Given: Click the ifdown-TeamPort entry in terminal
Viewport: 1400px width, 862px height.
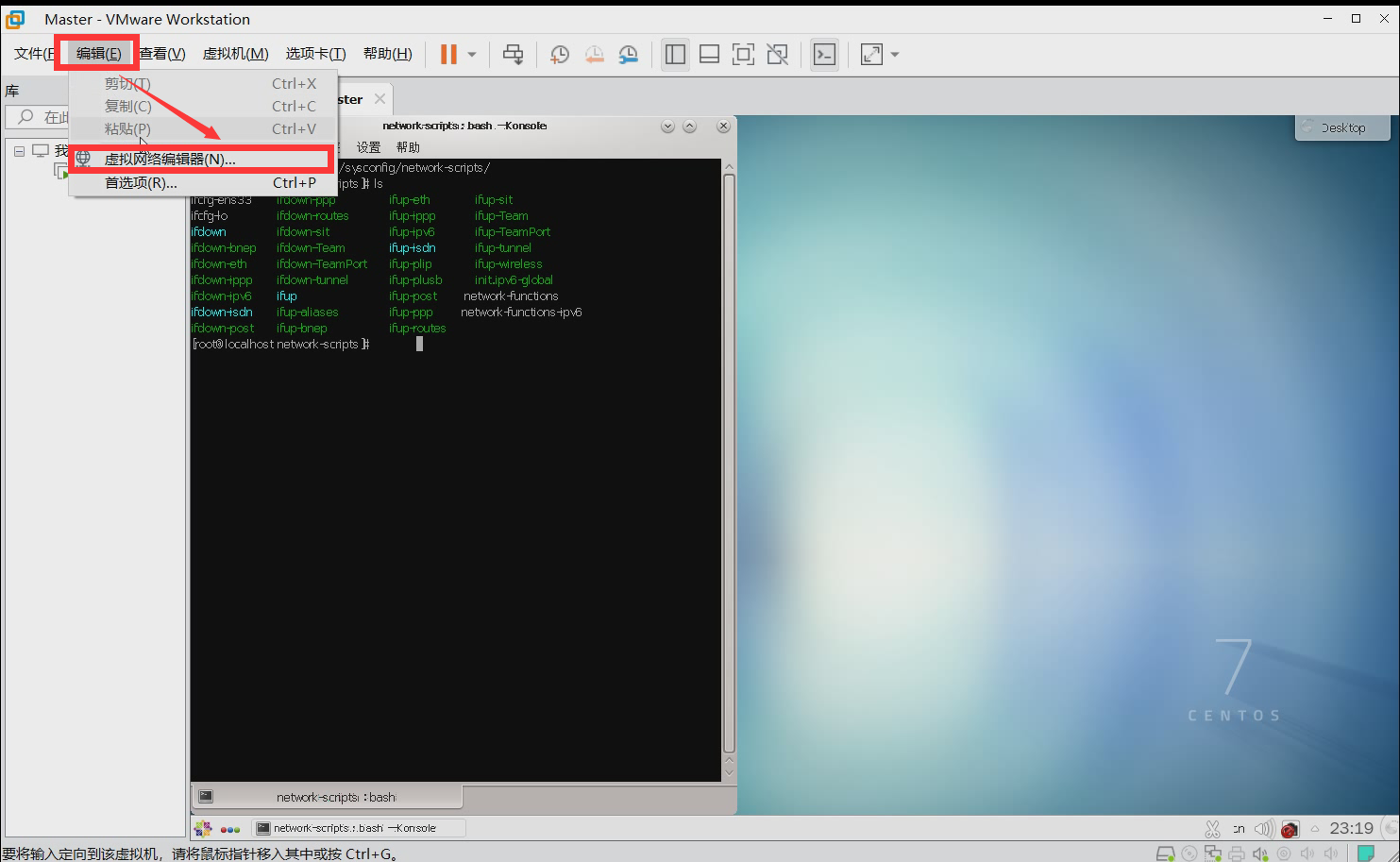Looking at the screenshot, I should [x=322, y=263].
